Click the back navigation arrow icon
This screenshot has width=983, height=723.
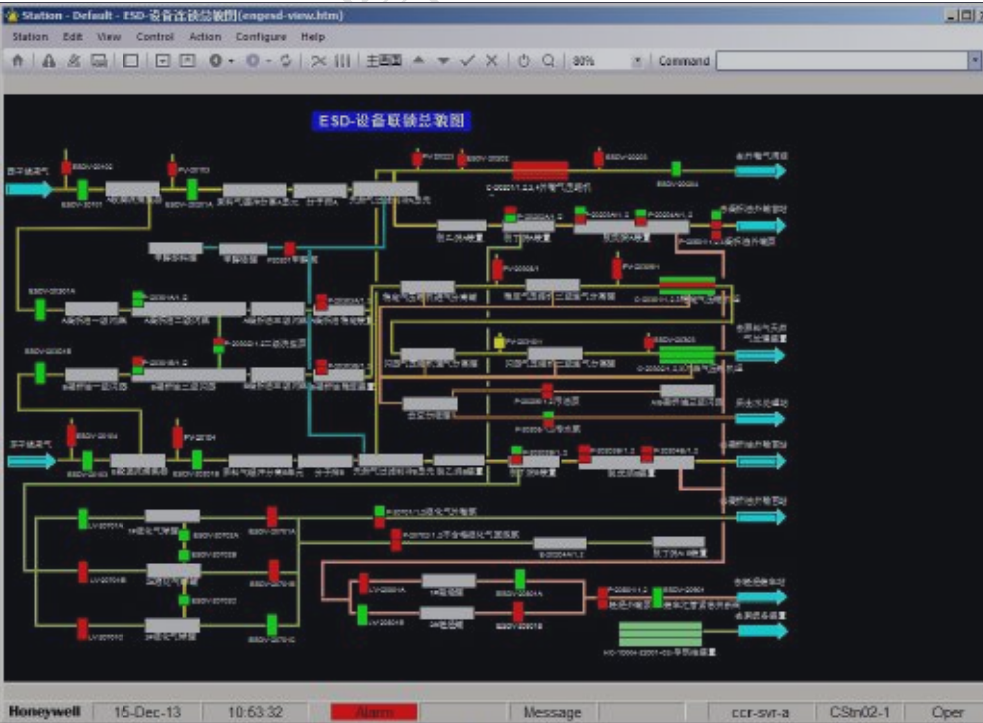coord(215,61)
